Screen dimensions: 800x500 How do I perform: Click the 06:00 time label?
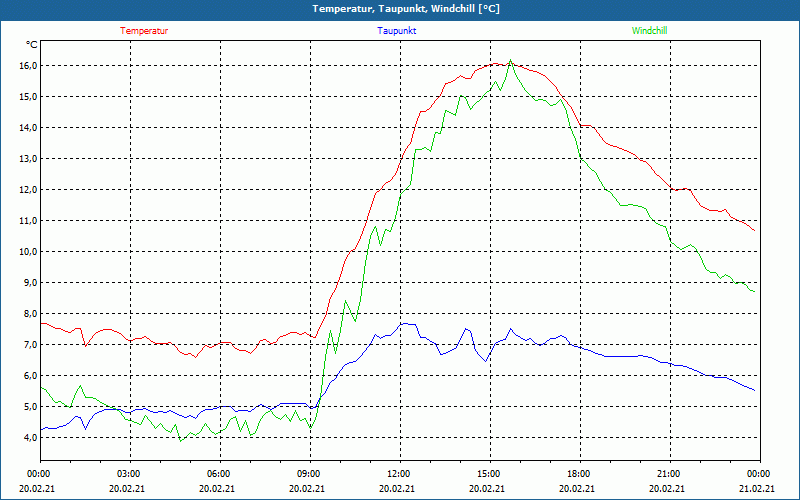click(217, 473)
